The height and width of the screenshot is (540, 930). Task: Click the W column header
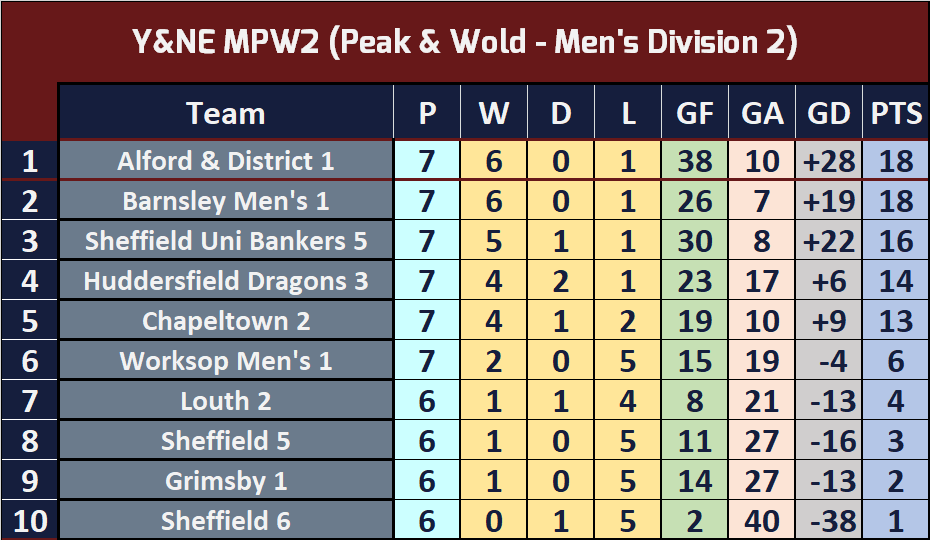pos(494,113)
